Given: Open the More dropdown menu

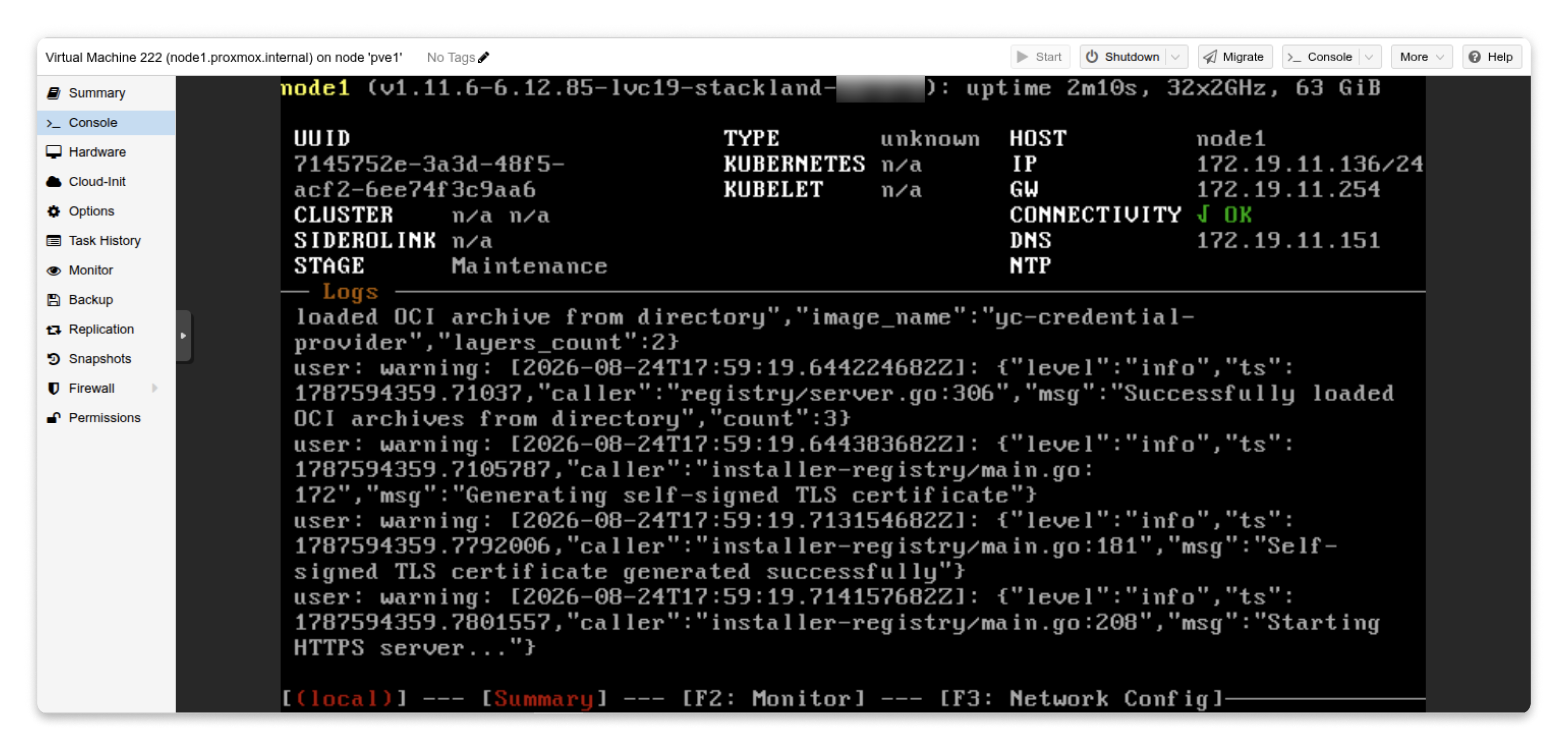Looking at the screenshot, I should point(1421,57).
